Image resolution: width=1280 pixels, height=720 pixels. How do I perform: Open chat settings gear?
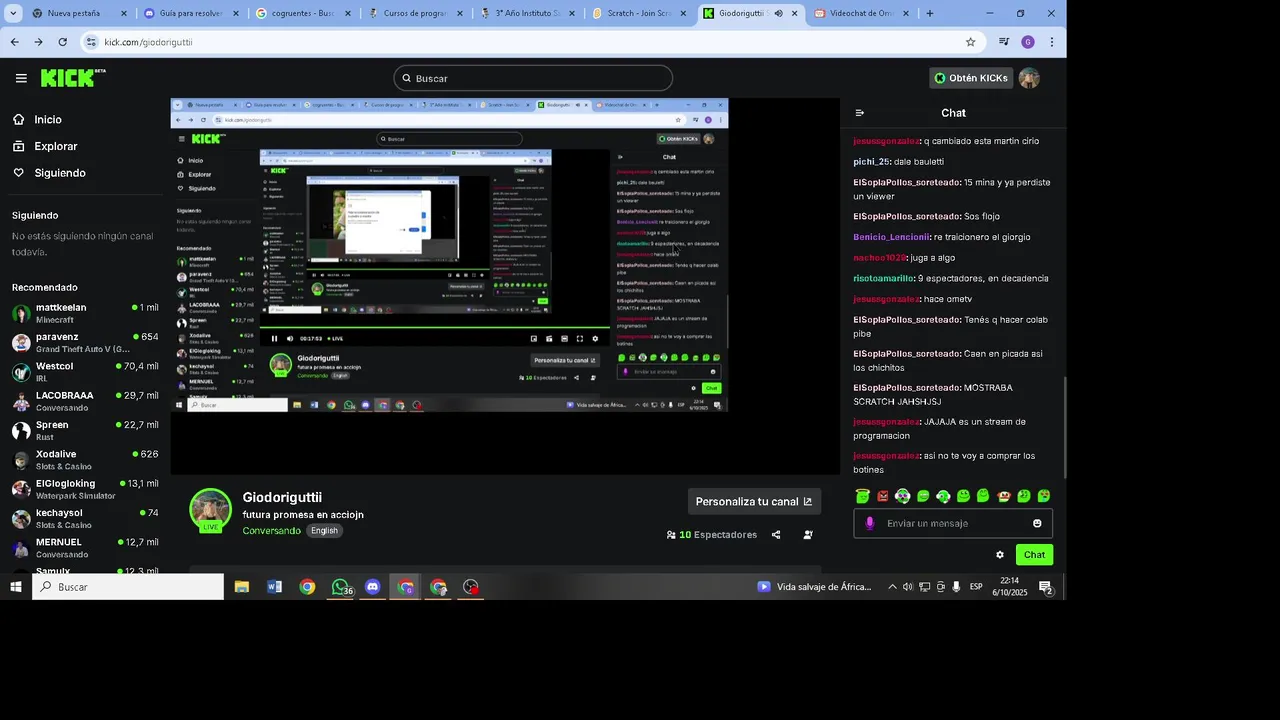(999, 555)
